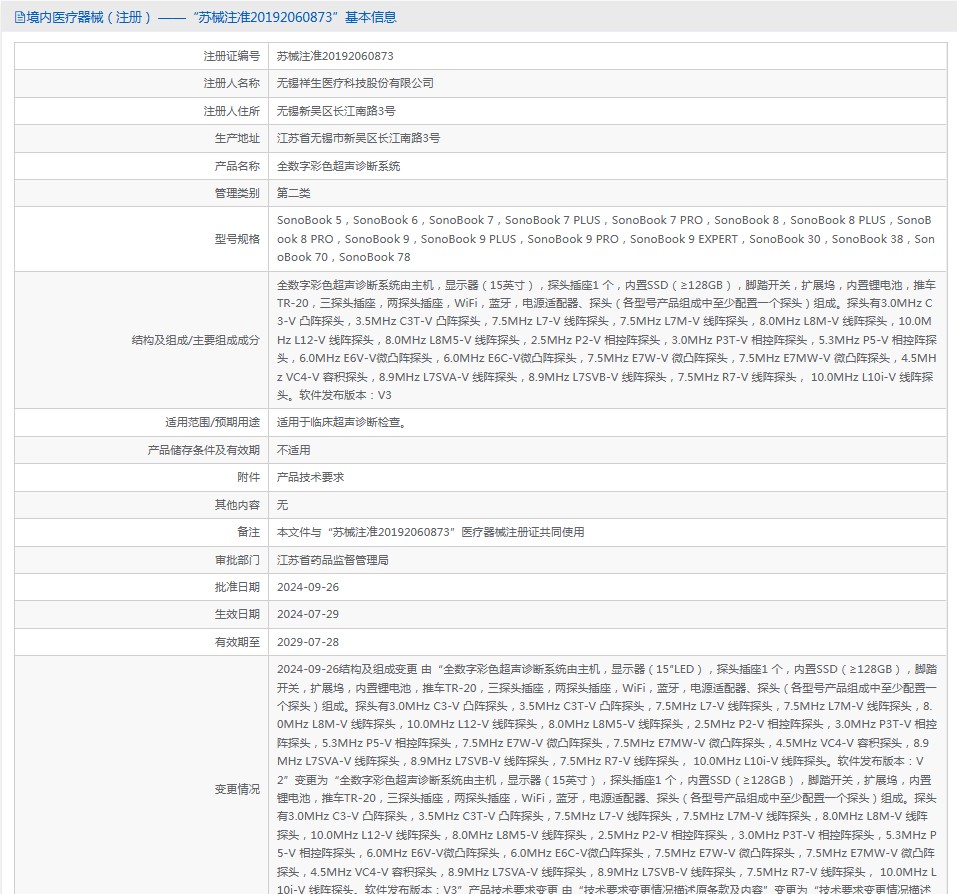Click the 型号规格 label
This screenshot has width=957, height=894.
coord(237,239)
